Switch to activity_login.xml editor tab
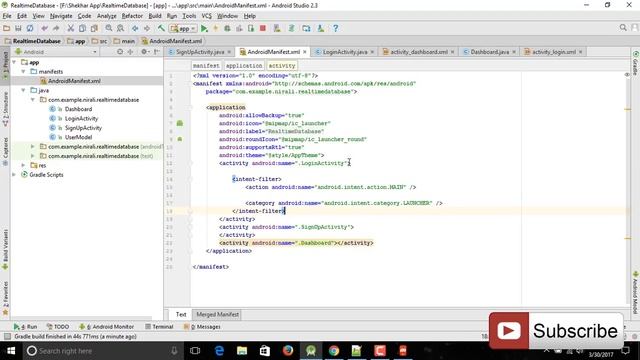640x360 pixels. (x=553, y=52)
